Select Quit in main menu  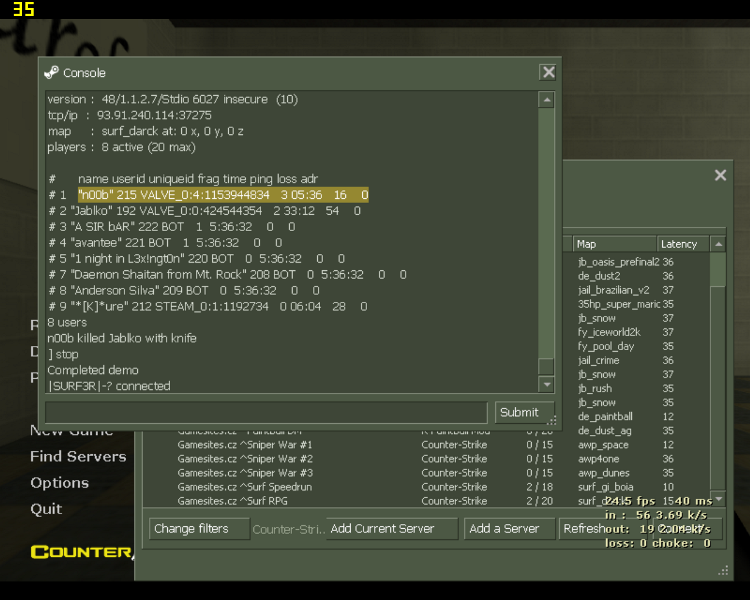point(46,509)
